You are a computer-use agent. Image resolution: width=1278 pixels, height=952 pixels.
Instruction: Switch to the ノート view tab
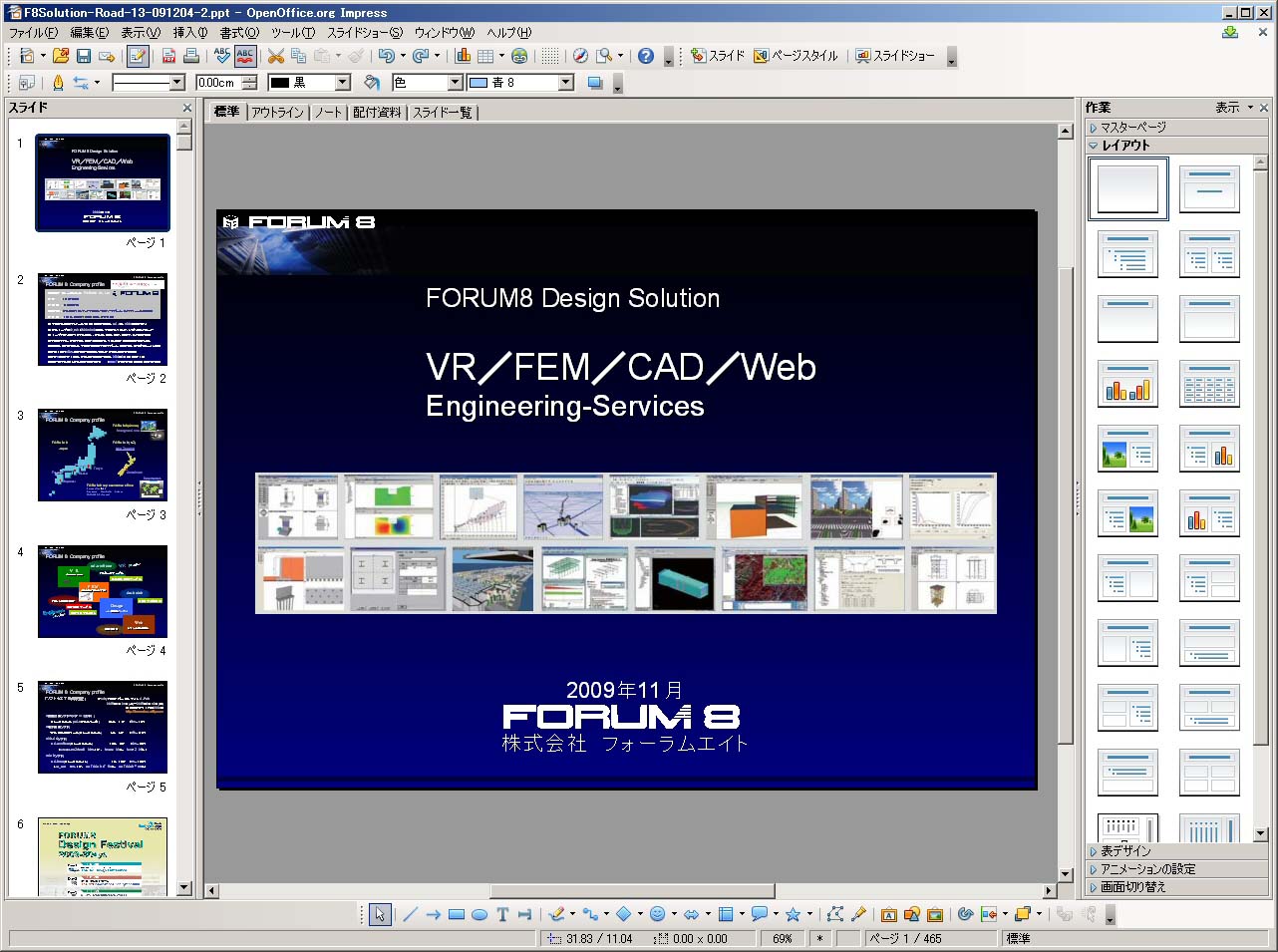point(328,112)
